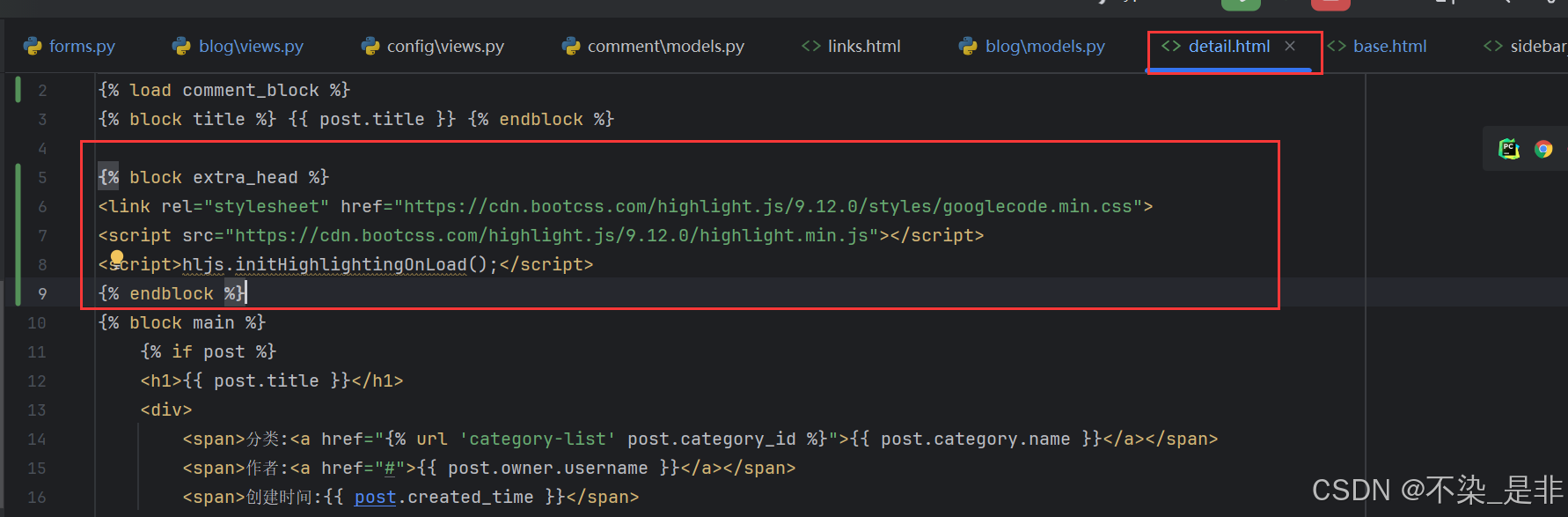1568x517 pixels.
Task: Click 'category-list' string on line 14
Action: (x=538, y=439)
